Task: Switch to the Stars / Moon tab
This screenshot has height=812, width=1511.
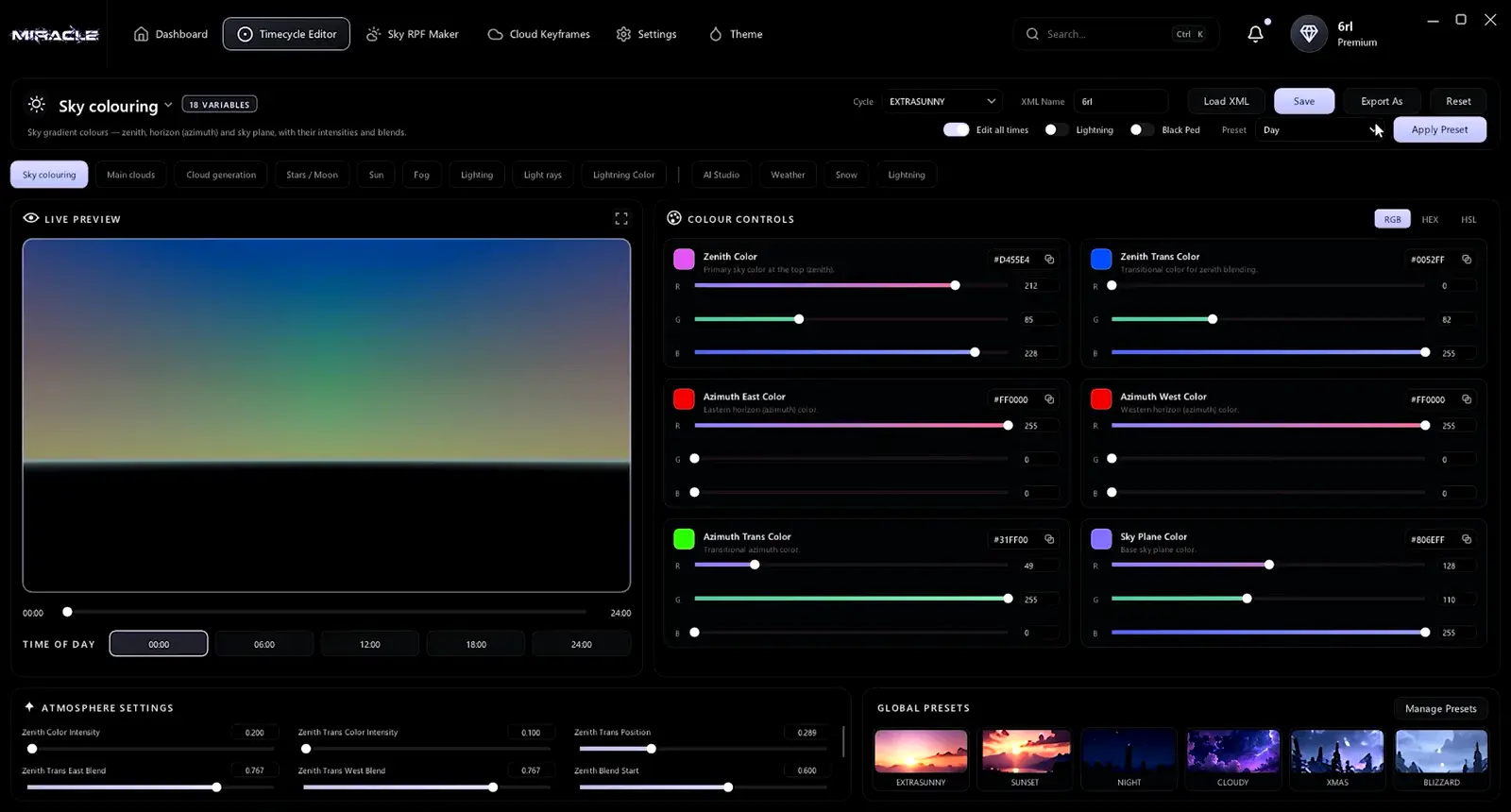Action: 312,175
